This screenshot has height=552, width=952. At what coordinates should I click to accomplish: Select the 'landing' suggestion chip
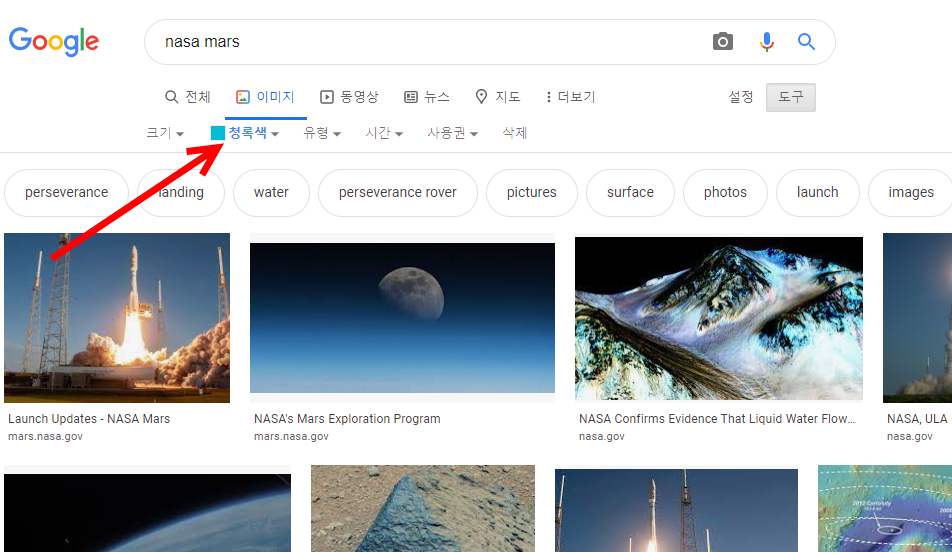pos(181,193)
